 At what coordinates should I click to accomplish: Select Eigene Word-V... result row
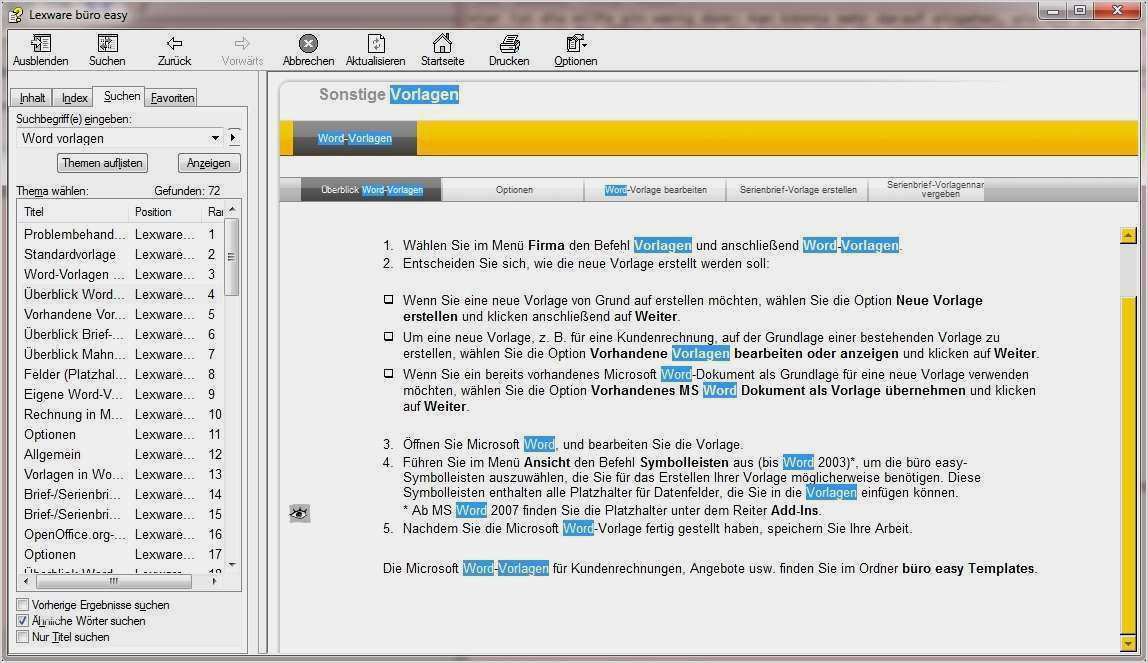pyautogui.click(x=122, y=394)
